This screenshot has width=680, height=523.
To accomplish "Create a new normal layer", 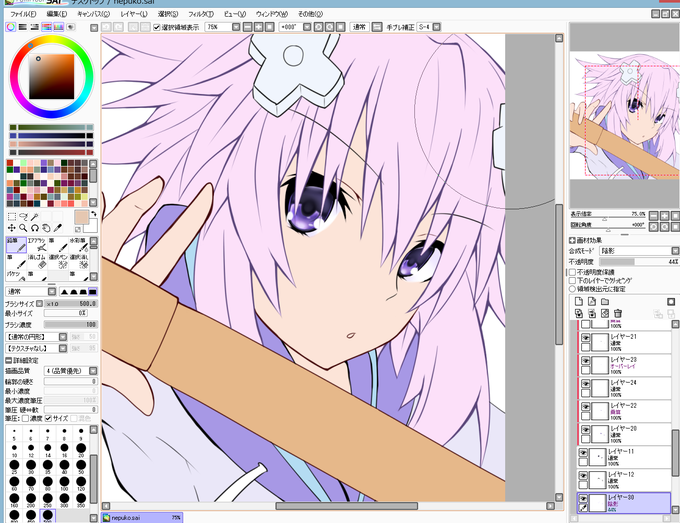I will click(579, 301).
